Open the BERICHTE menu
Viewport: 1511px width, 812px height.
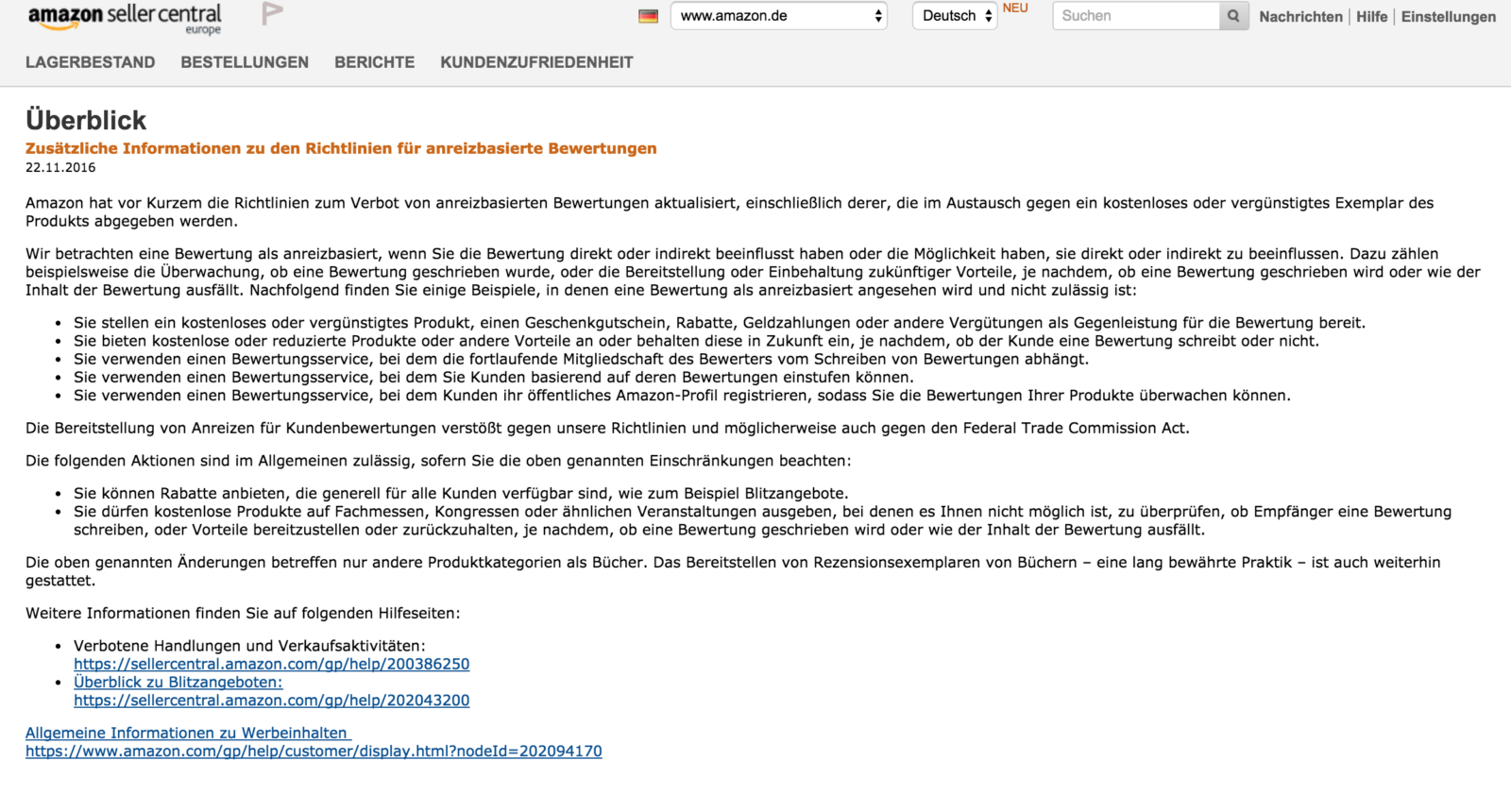(374, 62)
